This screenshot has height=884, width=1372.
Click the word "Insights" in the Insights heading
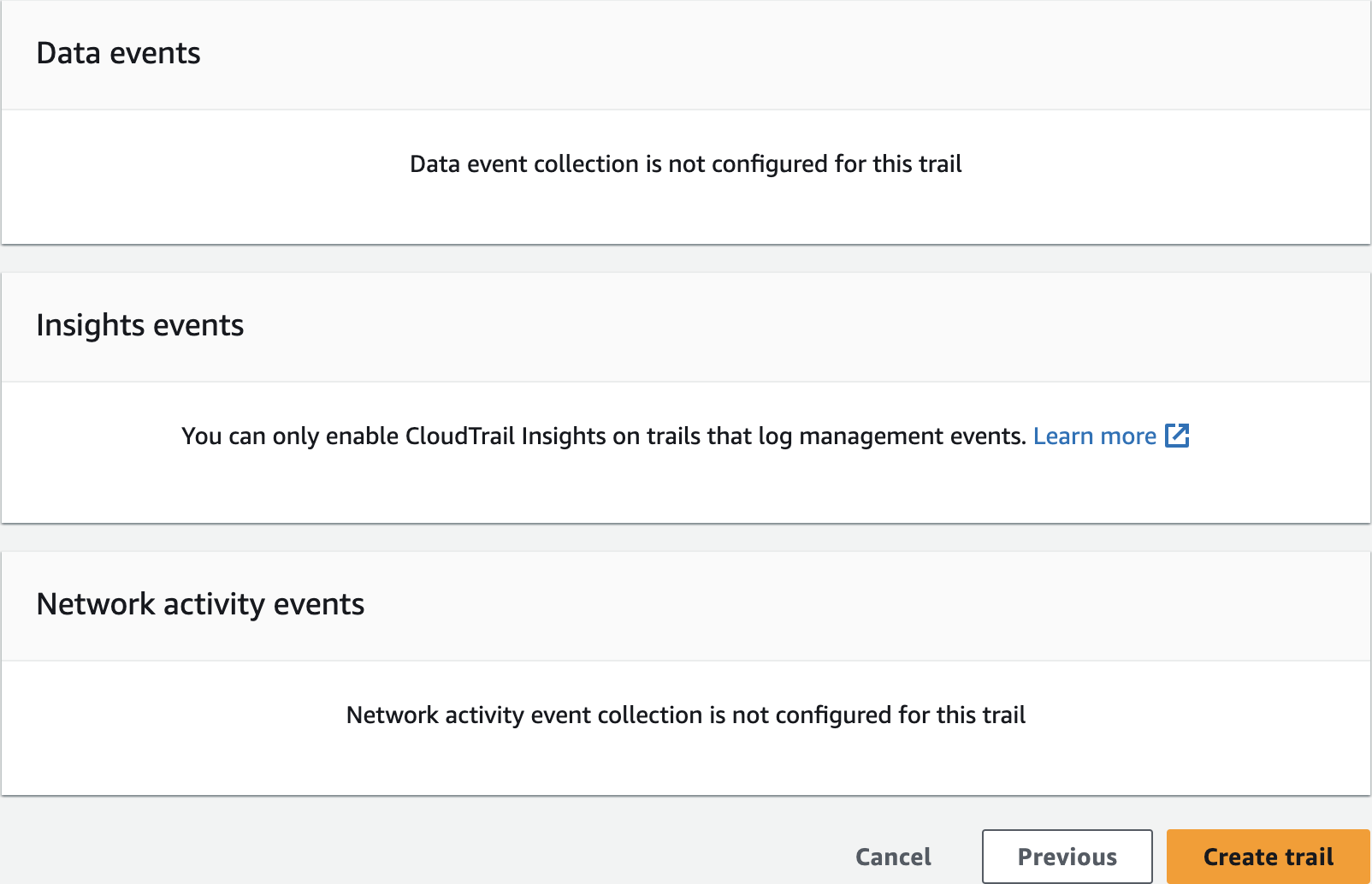point(90,325)
